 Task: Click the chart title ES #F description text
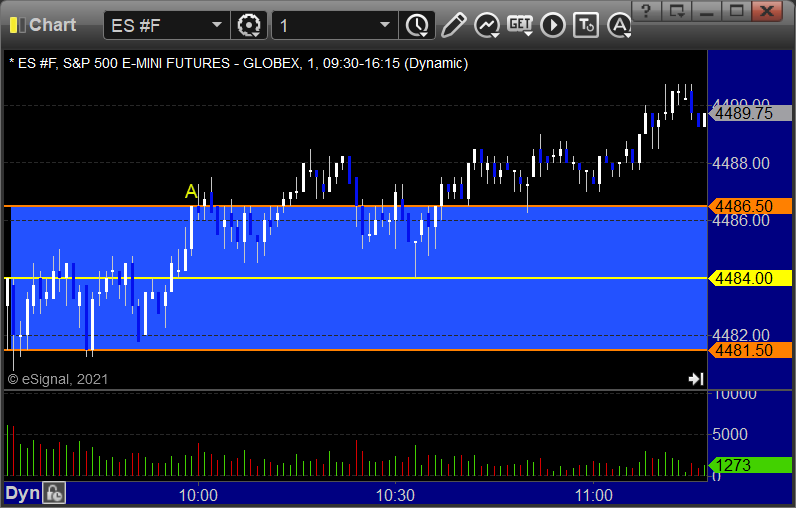239,63
